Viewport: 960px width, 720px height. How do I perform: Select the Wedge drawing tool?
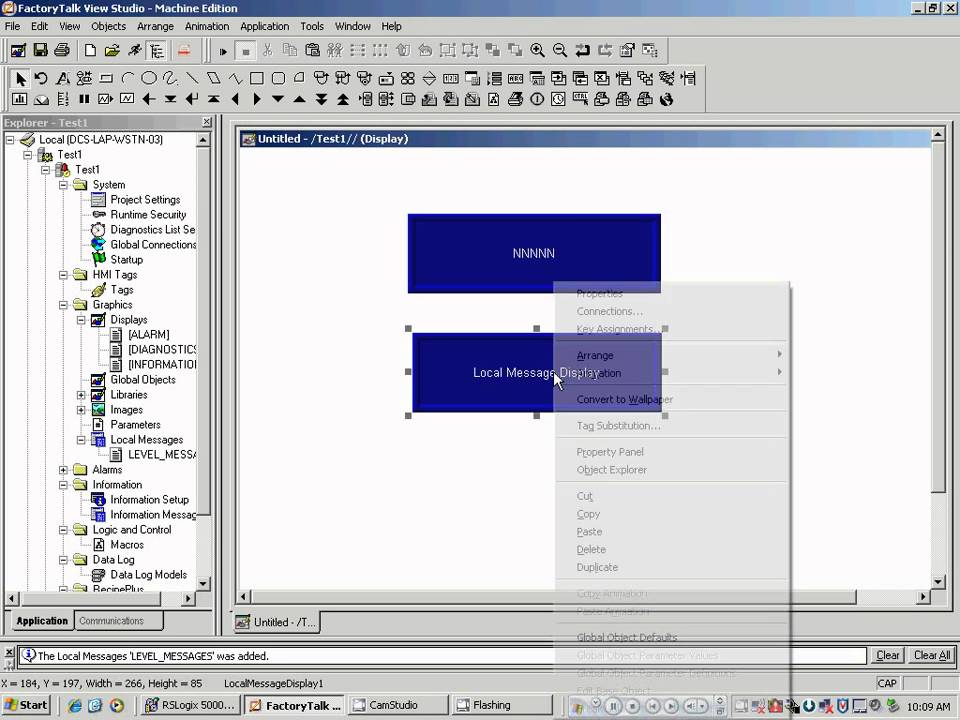pos(299,78)
